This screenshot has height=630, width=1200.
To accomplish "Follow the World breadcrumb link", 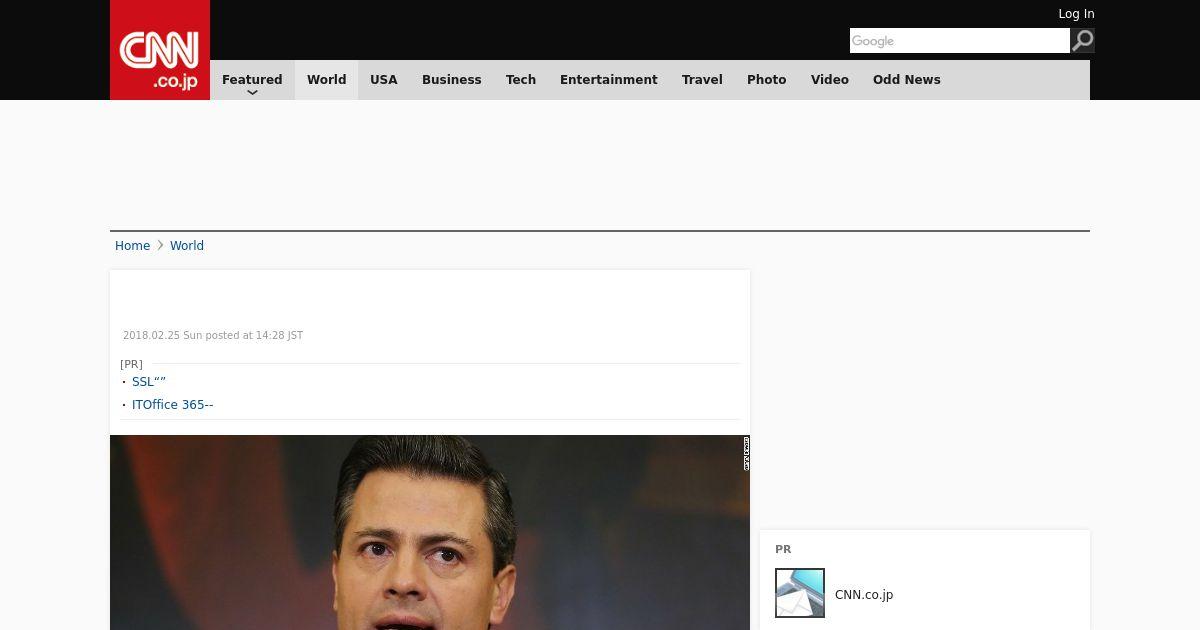I will pos(187,246).
